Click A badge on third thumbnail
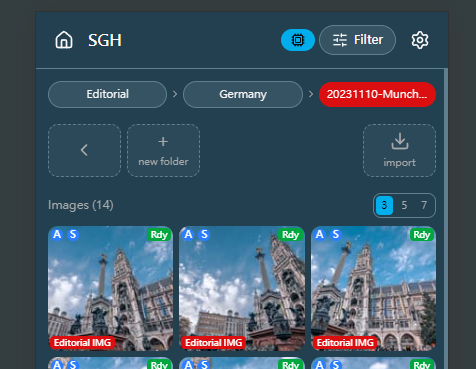This screenshot has width=476, height=369. (x=320, y=235)
